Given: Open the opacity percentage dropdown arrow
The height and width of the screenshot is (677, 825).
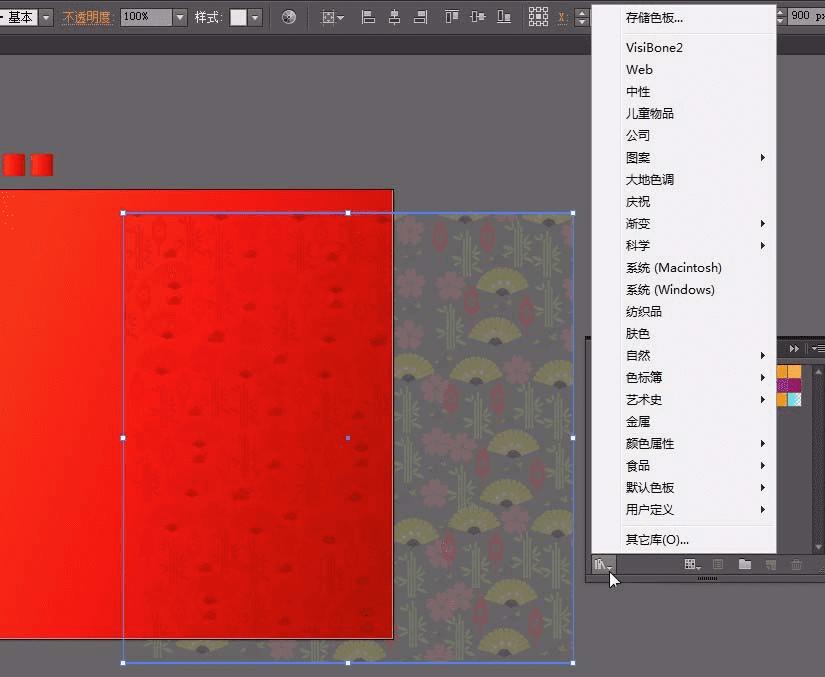Looking at the screenshot, I should [x=179, y=17].
